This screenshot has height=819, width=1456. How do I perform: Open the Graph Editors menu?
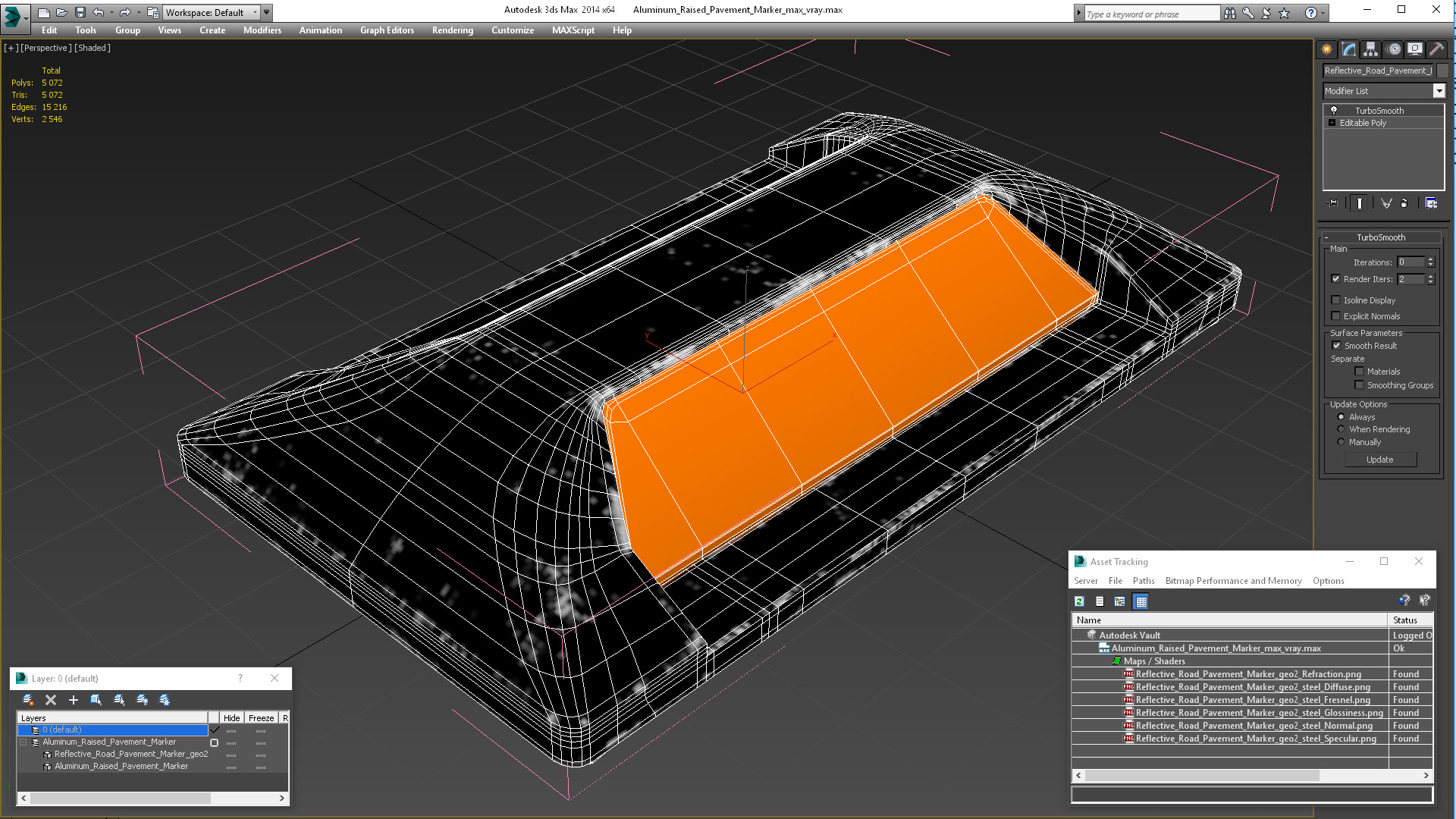pyautogui.click(x=387, y=30)
